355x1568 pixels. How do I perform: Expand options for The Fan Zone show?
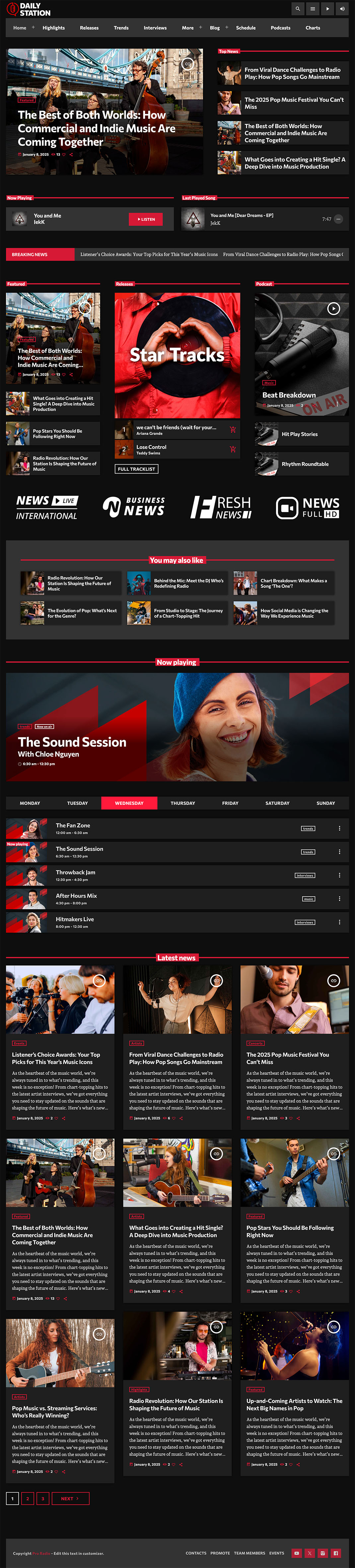click(339, 828)
